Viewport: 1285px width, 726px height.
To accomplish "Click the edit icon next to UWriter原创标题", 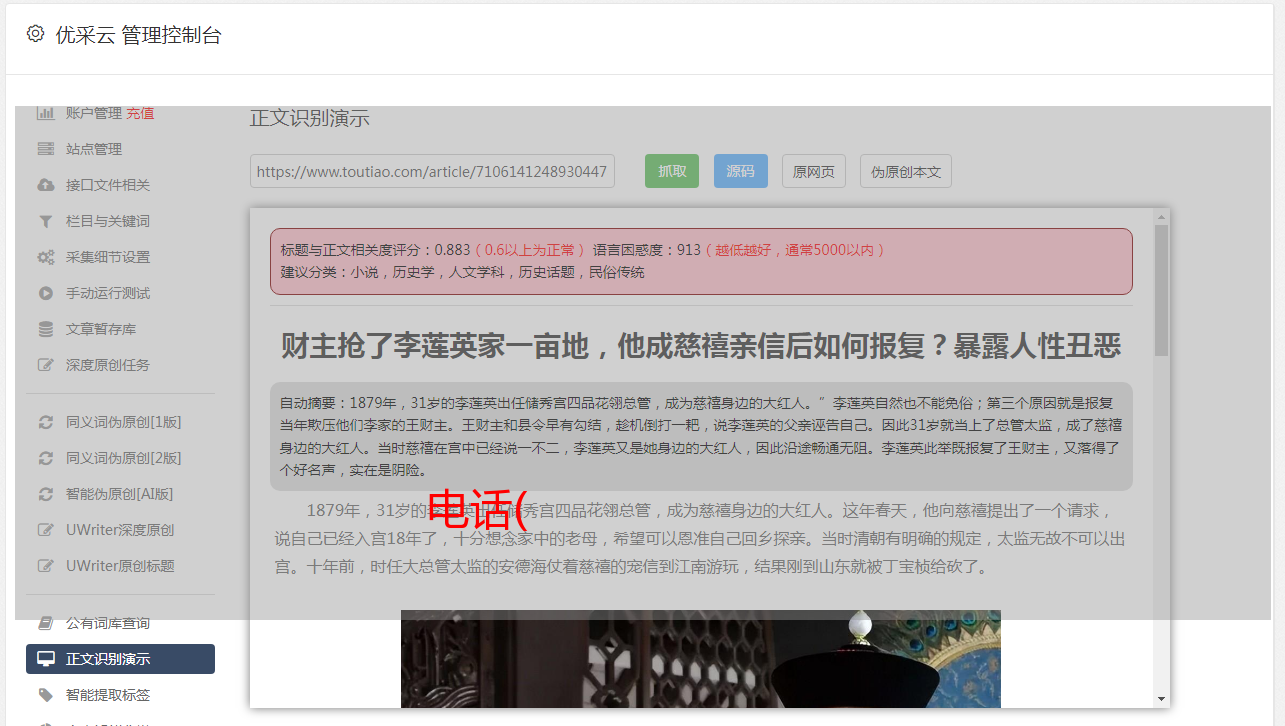I will [x=46, y=566].
